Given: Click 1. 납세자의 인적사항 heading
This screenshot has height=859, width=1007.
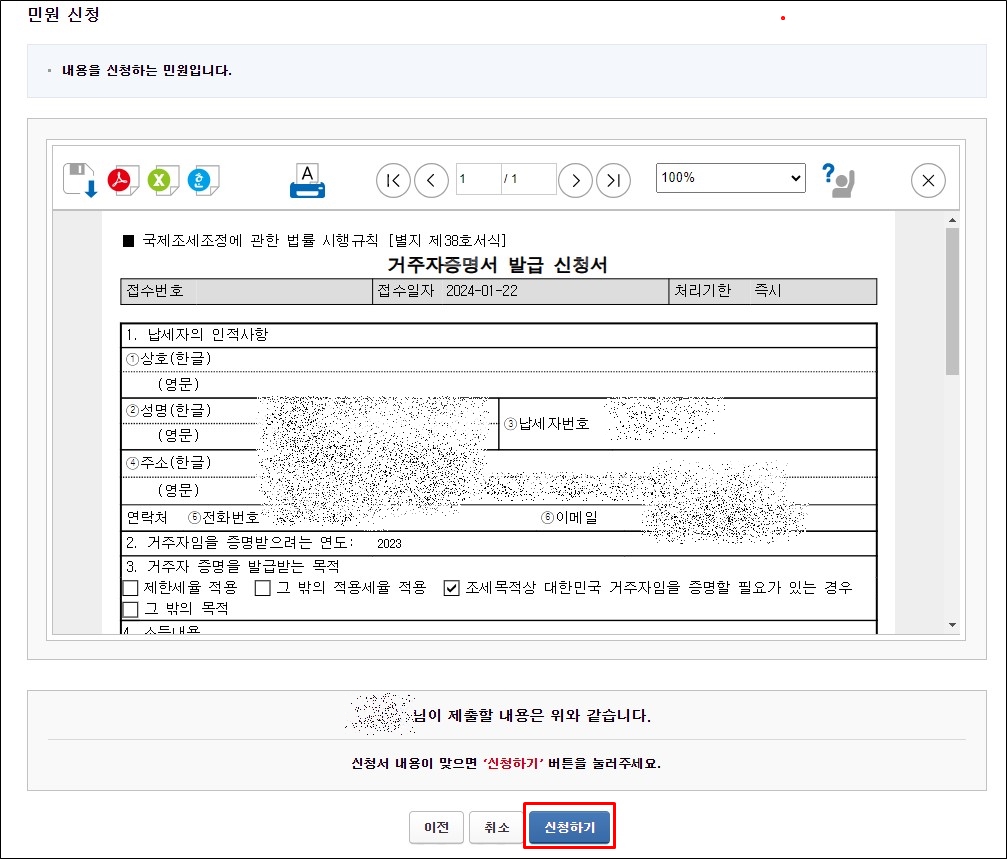Looking at the screenshot, I should tap(197, 334).
